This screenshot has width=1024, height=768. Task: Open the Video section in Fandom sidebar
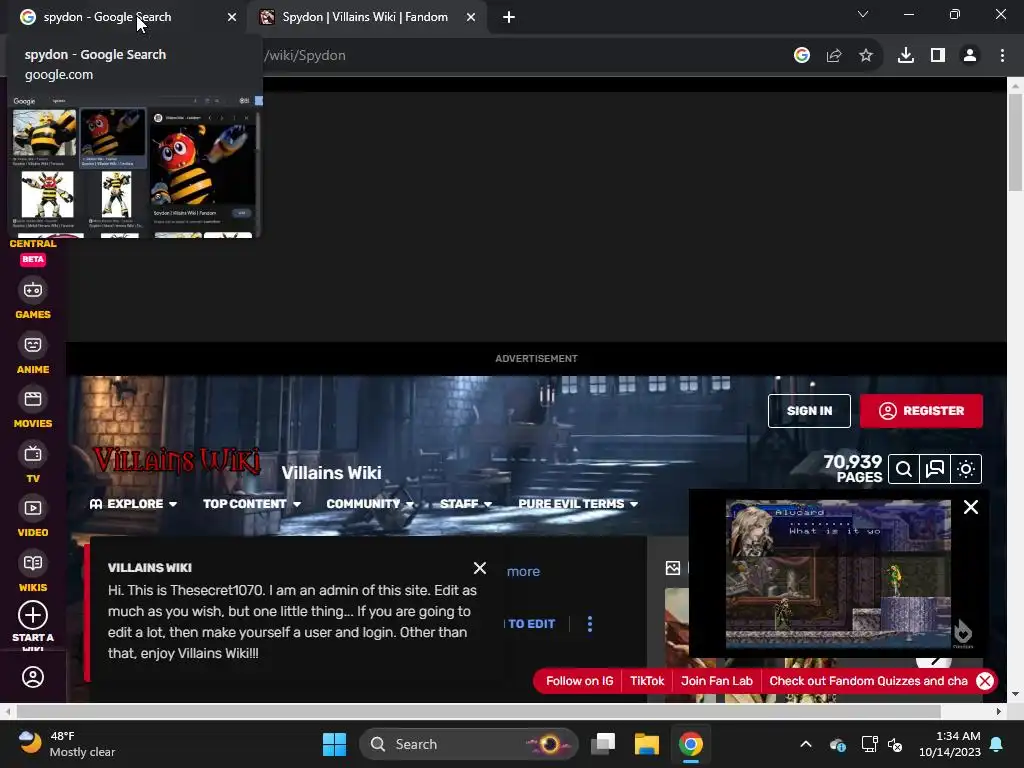[x=33, y=517]
